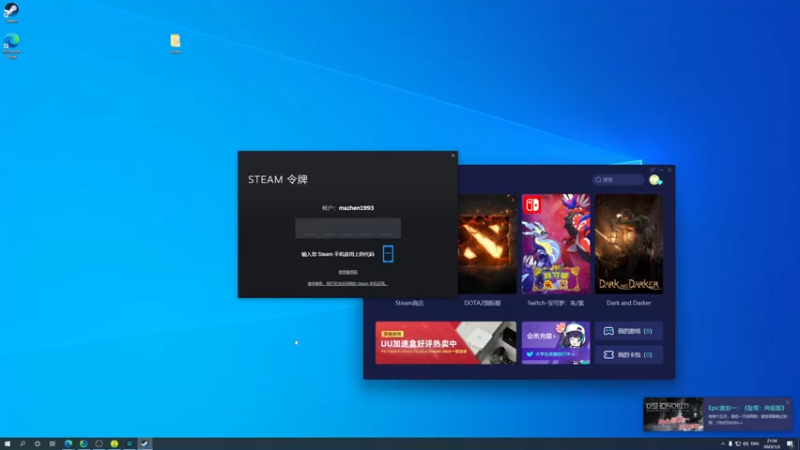The image size is (800, 450).
Task: Open the UU accelerator window menu icon
Action: pos(653,170)
